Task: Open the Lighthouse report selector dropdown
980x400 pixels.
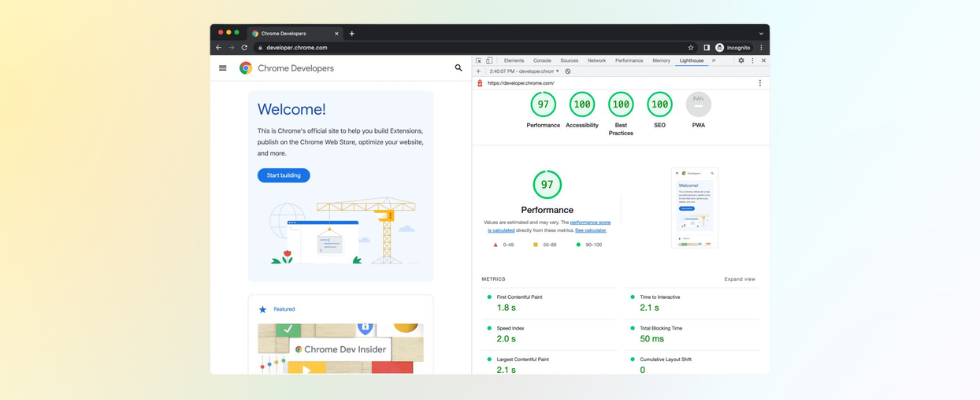Action: point(524,71)
